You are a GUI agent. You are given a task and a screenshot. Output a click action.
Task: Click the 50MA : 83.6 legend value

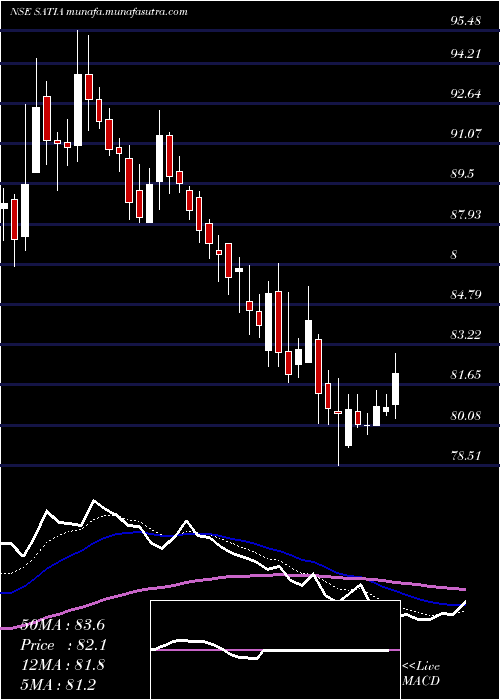62,625
